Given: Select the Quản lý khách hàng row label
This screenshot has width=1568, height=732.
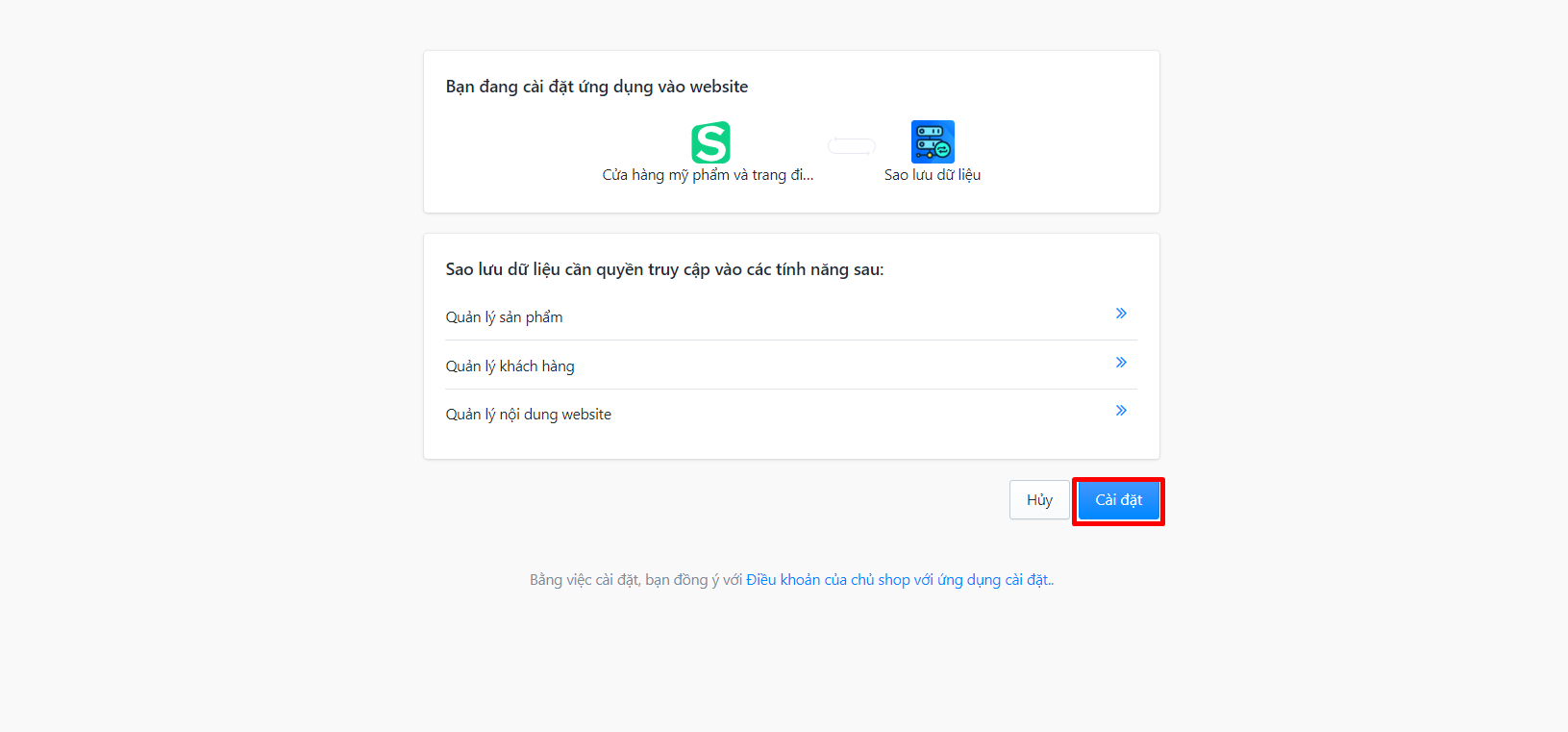Looking at the screenshot, I should (510, 366).
